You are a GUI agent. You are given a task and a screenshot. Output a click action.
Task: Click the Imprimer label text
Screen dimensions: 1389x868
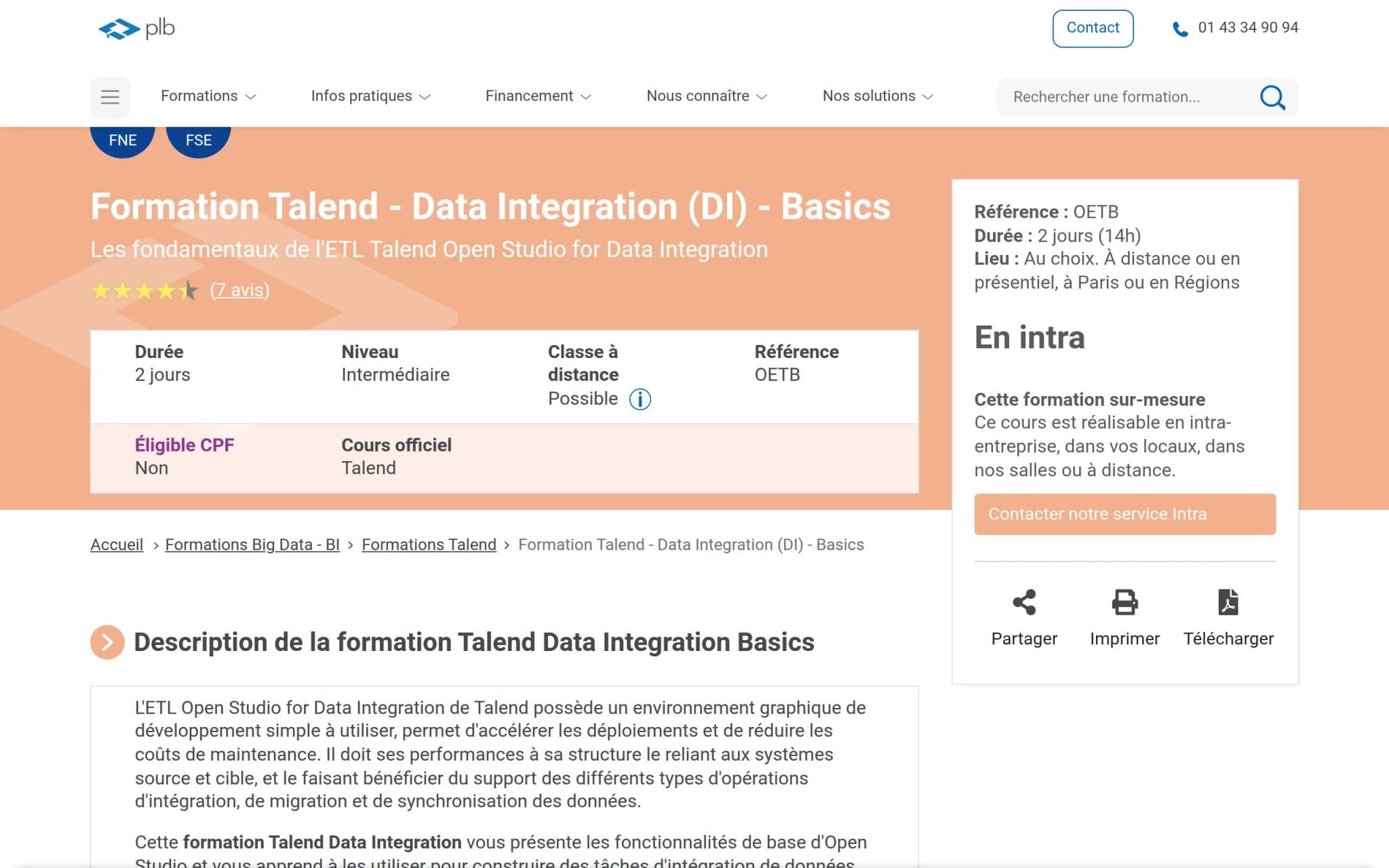click(1124, 639)
